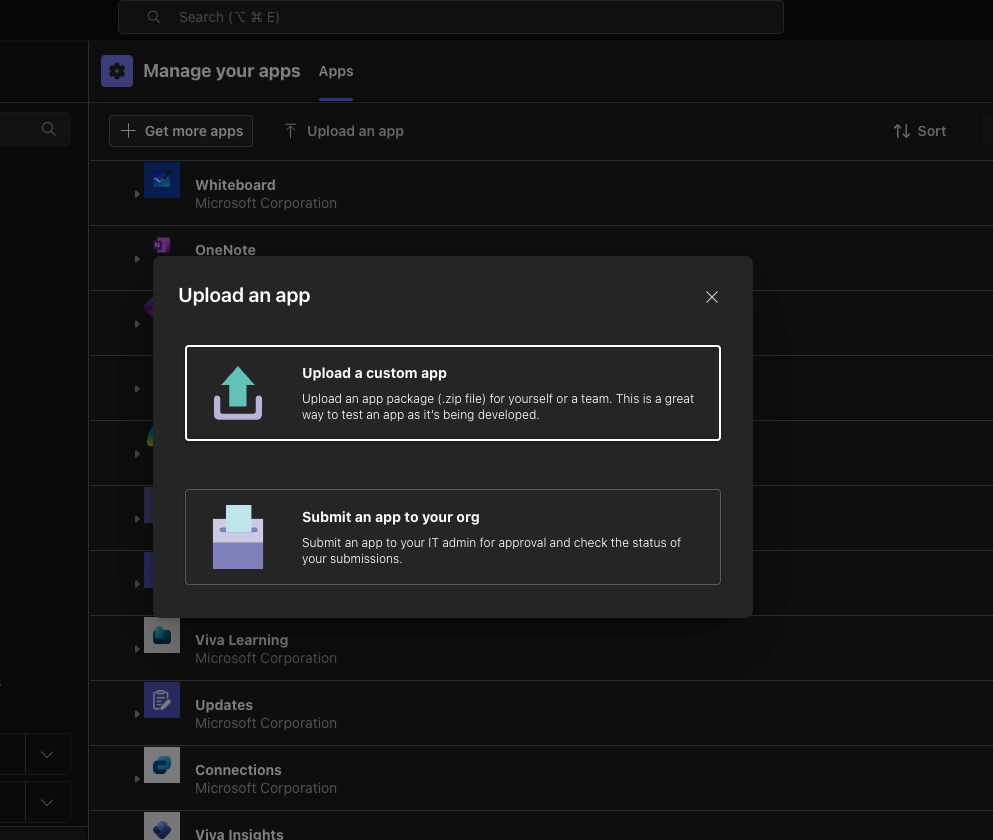This screenshot has height=840, width=993.
Task: Choose Submit an app to your org
Action: pos(453,537)
